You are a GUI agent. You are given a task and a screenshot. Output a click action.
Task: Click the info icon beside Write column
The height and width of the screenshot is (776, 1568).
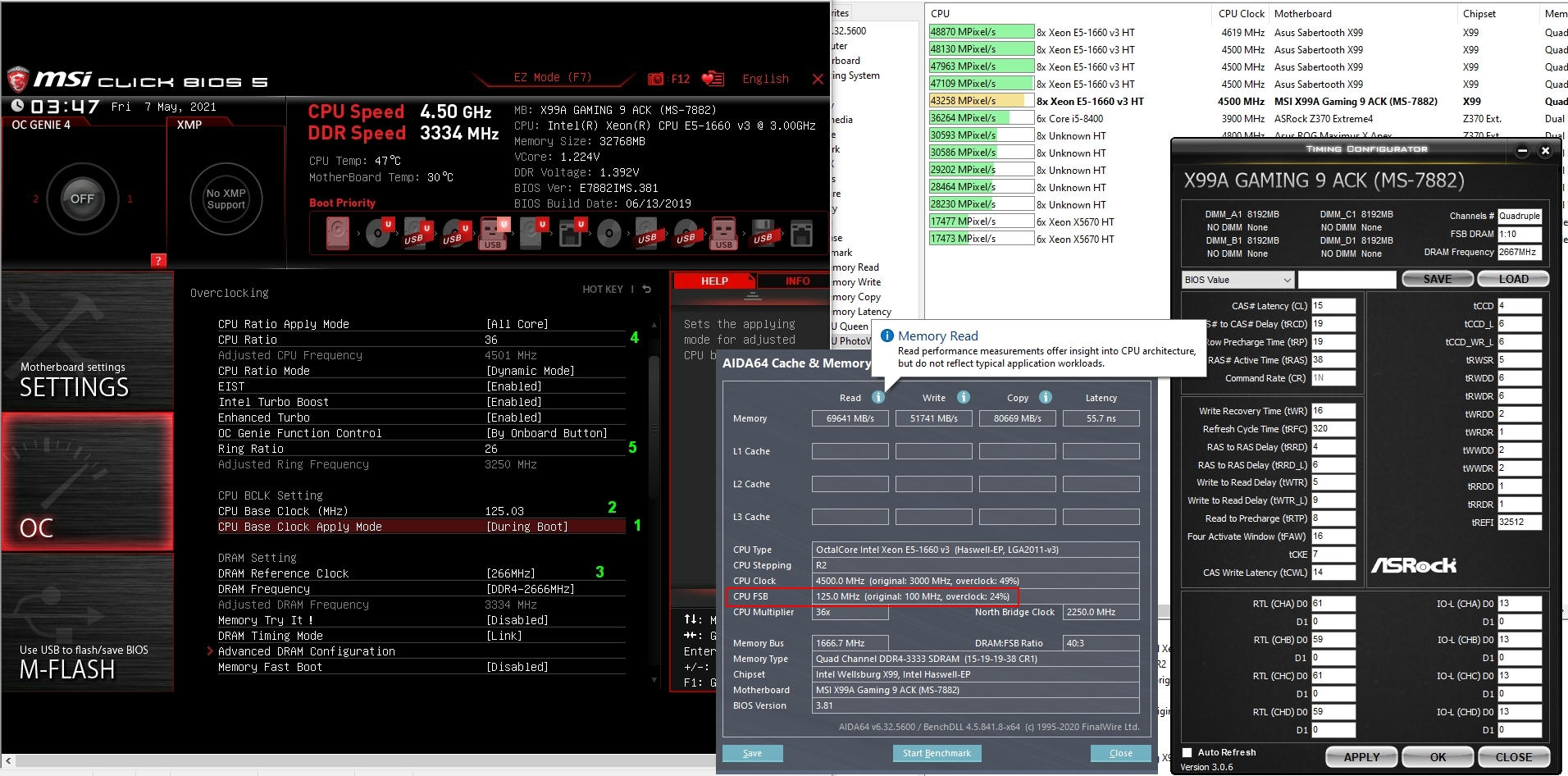[x=963, y=397]
